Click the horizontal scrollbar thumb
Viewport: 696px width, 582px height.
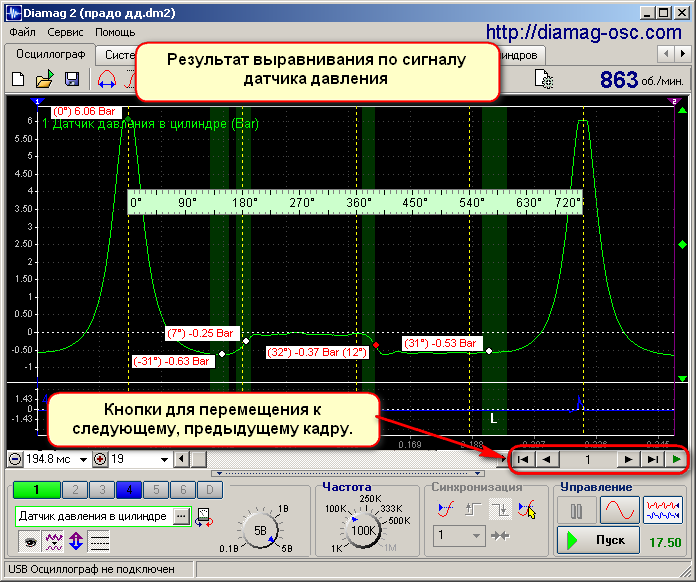click(x=199, y=459)
